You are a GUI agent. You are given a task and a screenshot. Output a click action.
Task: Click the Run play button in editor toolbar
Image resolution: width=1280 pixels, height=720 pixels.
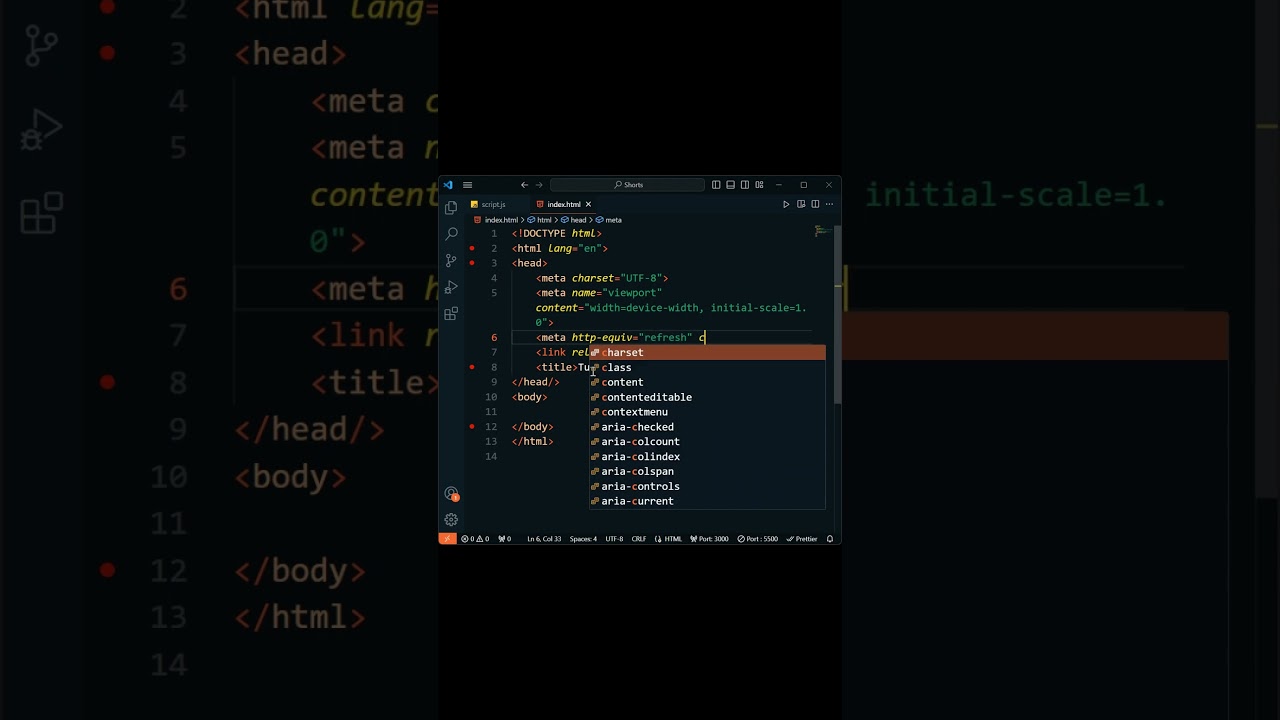point(786,204)
